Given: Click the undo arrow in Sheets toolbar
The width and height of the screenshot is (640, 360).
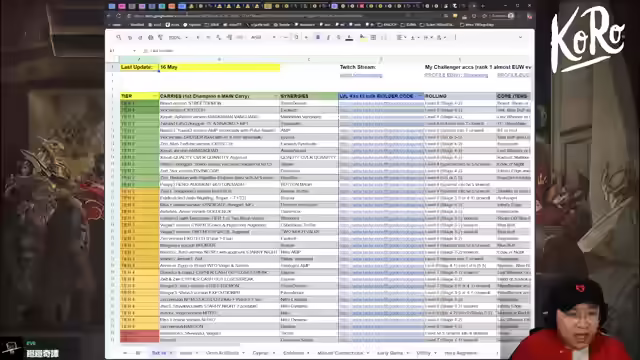Looking at the screenshot, I should [x=130, y=38].
